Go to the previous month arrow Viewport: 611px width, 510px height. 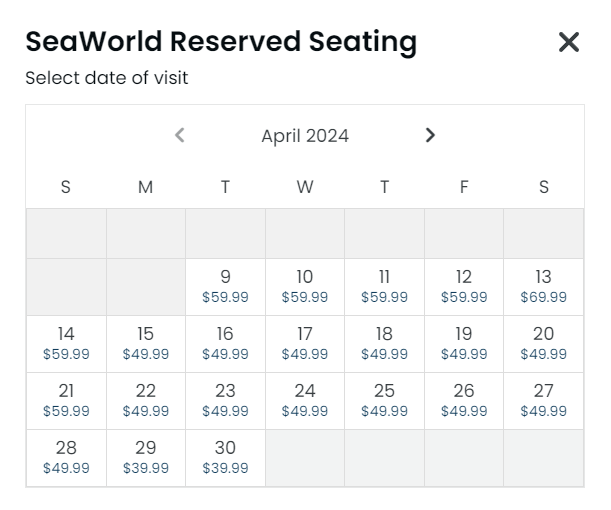[x=180, y=135]
